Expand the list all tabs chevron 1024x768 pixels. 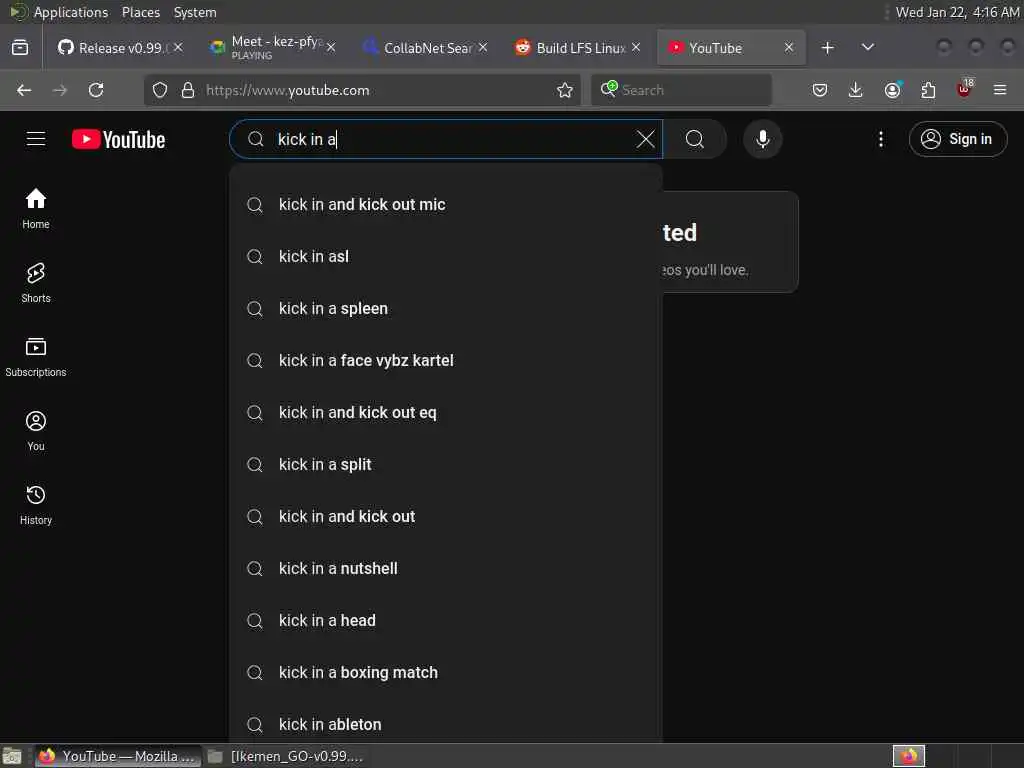click(x=867, y=48)
